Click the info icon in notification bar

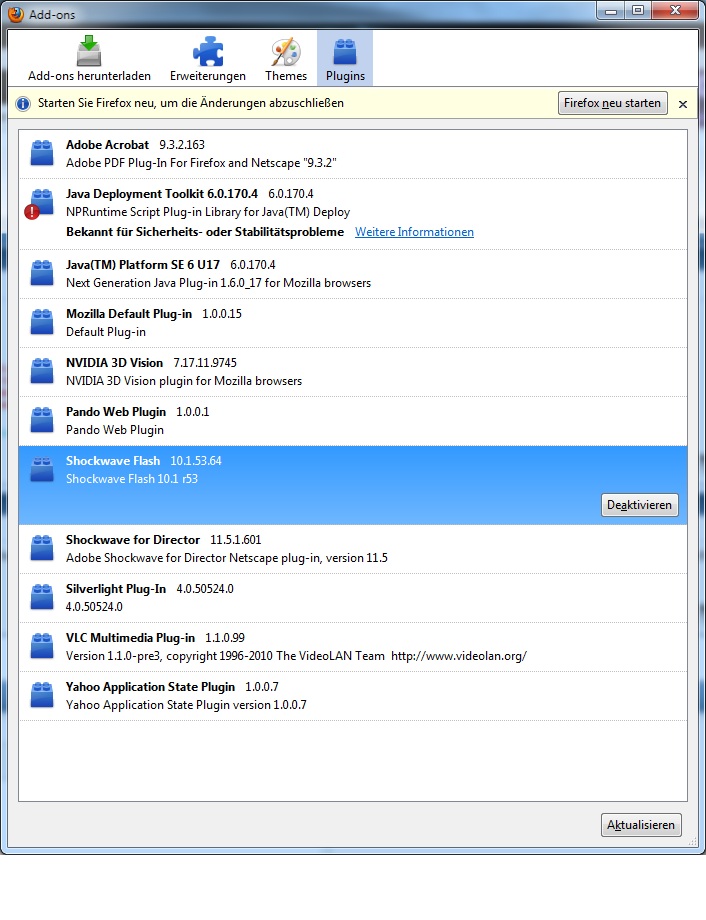pyautogui.click(x=23, y=104)
